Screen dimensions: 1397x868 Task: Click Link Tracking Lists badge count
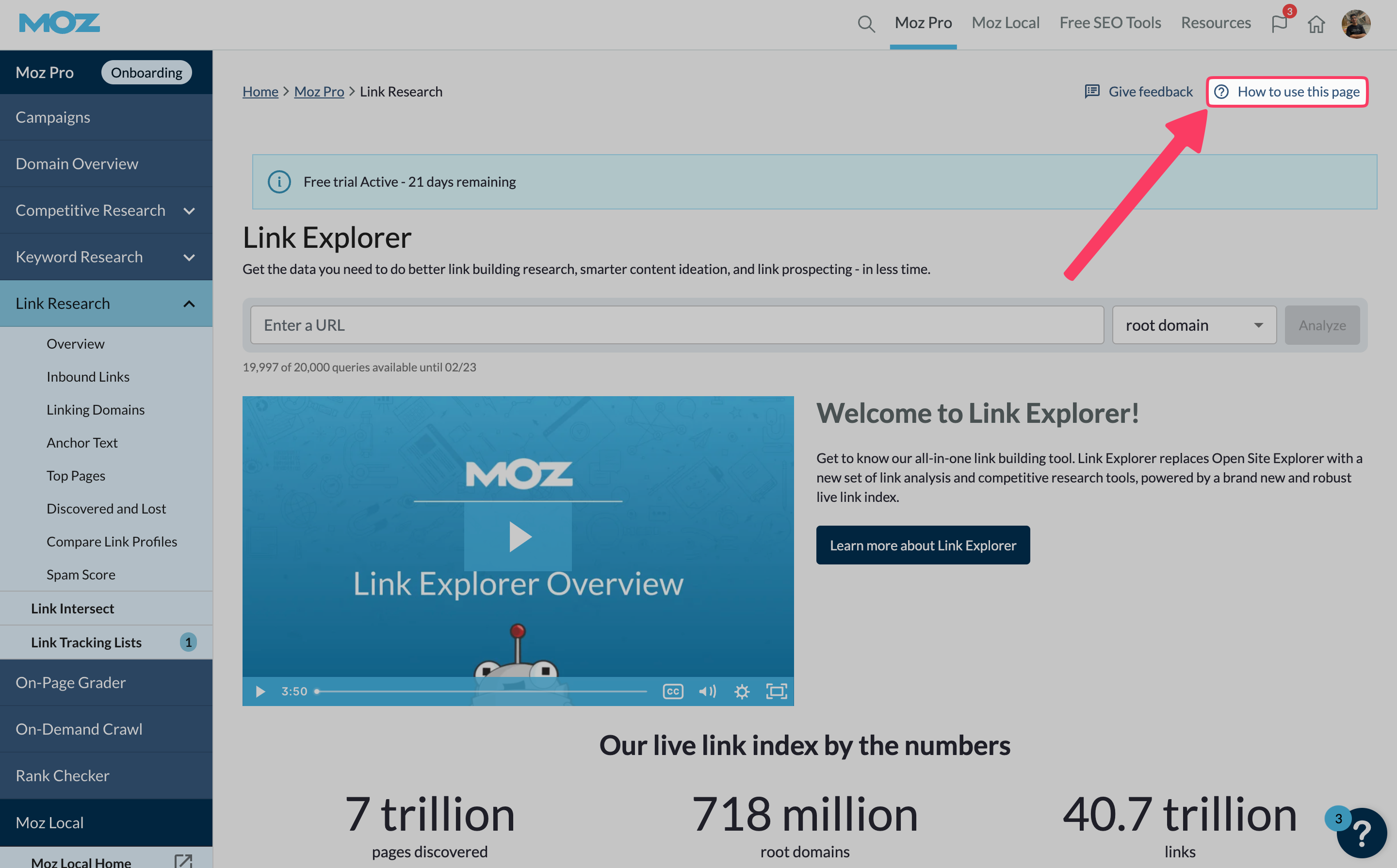188,642
